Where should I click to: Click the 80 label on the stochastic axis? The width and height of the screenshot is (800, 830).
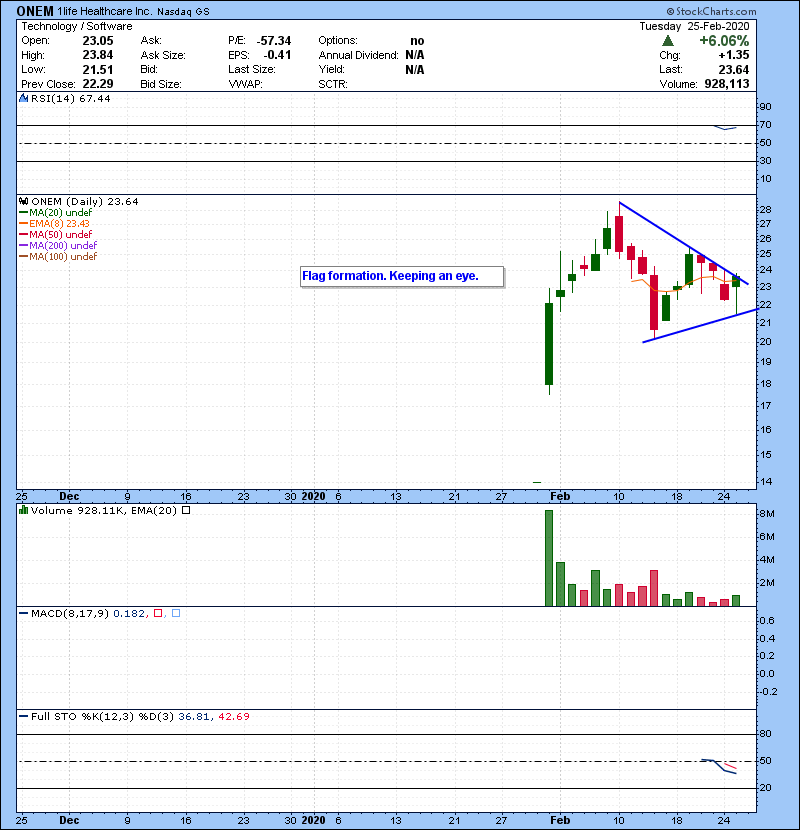(766, 734)
